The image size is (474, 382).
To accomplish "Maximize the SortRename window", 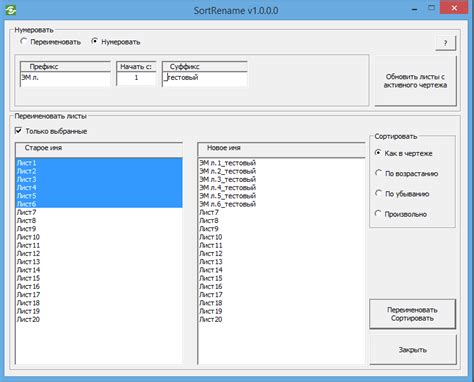I will click(x=431, y=8).
